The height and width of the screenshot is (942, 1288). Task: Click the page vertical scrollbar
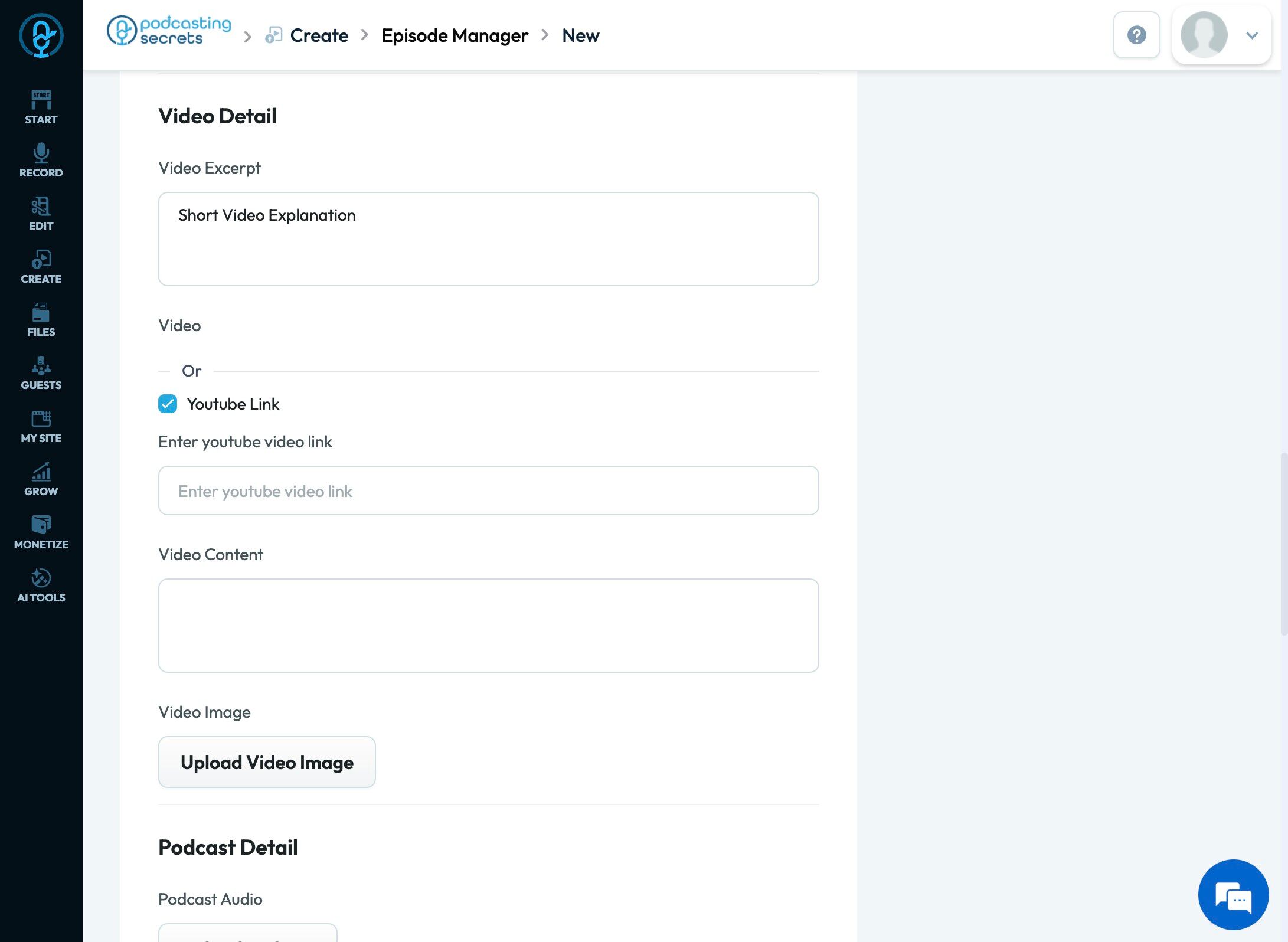pos(1283,543)
